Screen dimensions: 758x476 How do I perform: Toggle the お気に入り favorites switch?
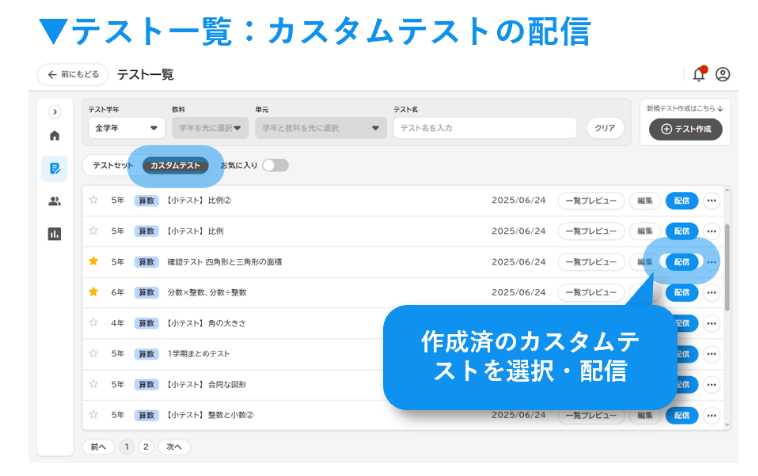(x=274, y=165)
